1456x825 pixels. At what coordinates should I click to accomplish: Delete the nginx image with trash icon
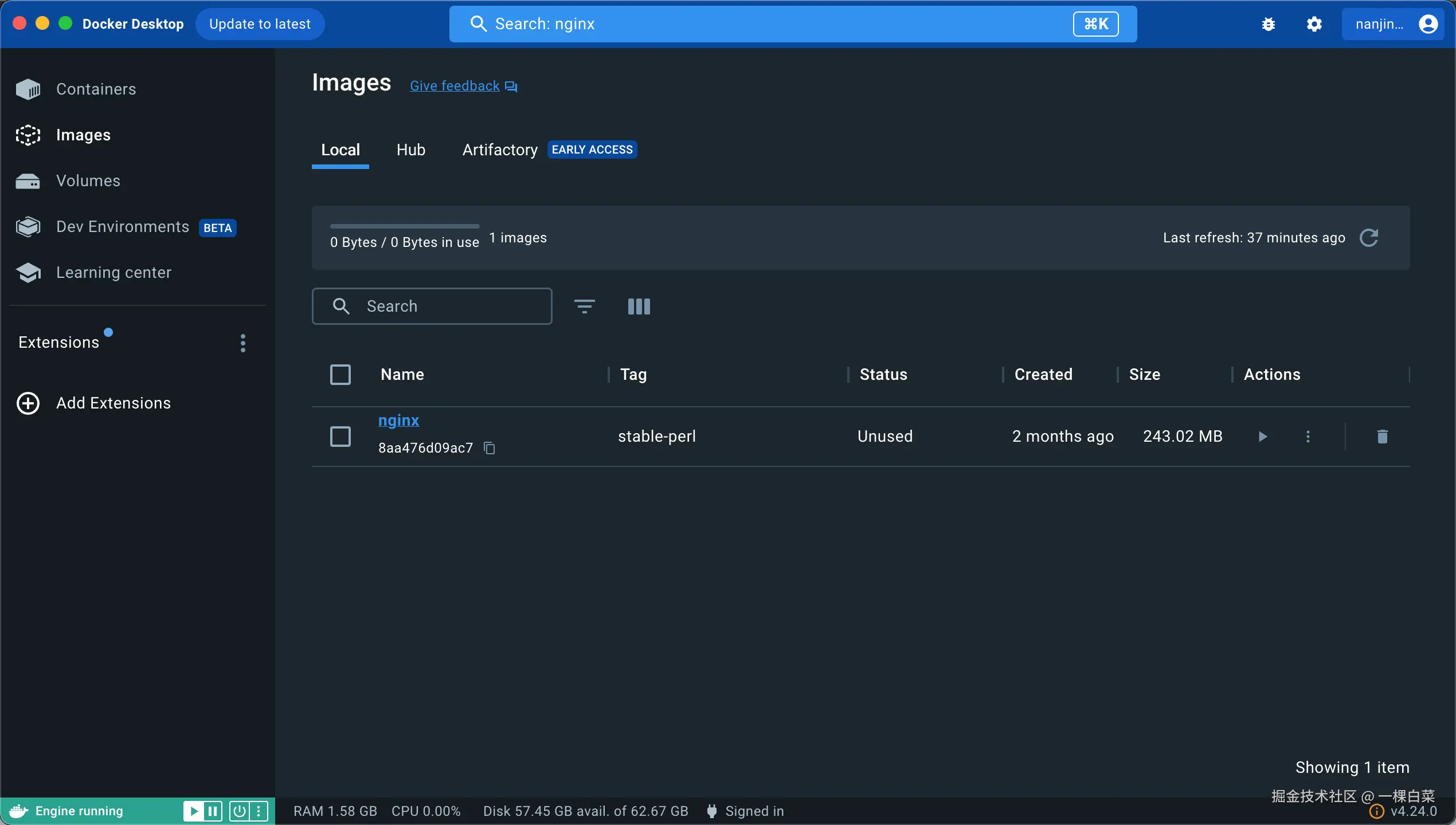[1382, 437]
